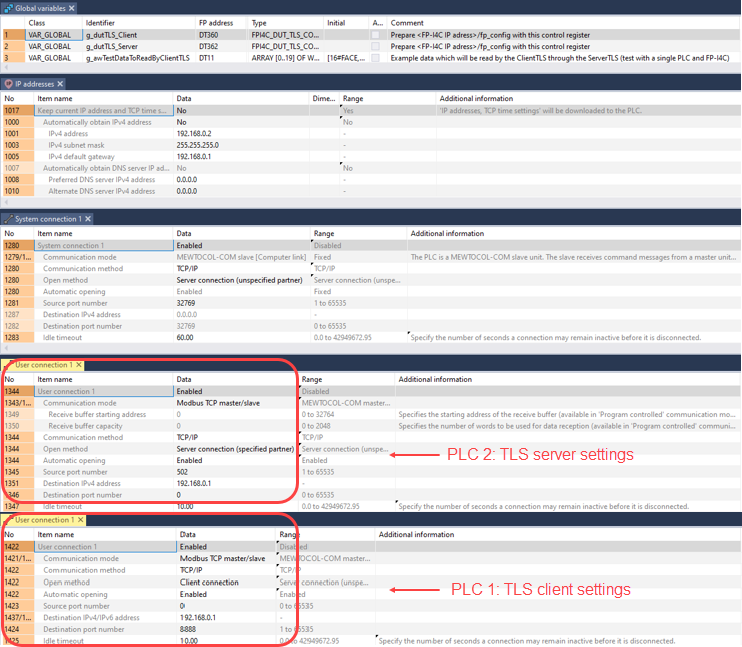Image resolution: width=742 pixels, height=647 pixels.
Task: Select Automatic opening row under Client connection
Action: tap(371, 594)
